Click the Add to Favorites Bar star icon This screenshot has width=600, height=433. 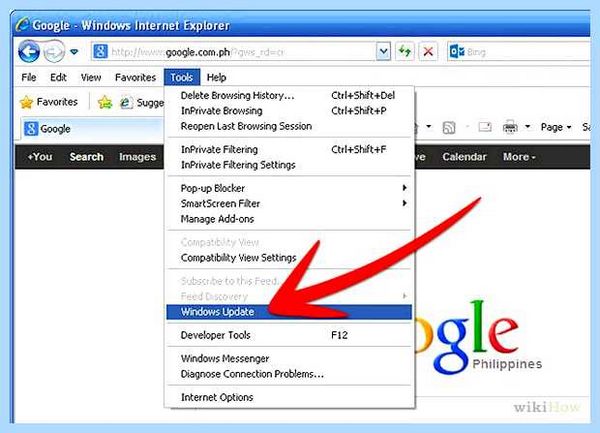tap(105, 102)
